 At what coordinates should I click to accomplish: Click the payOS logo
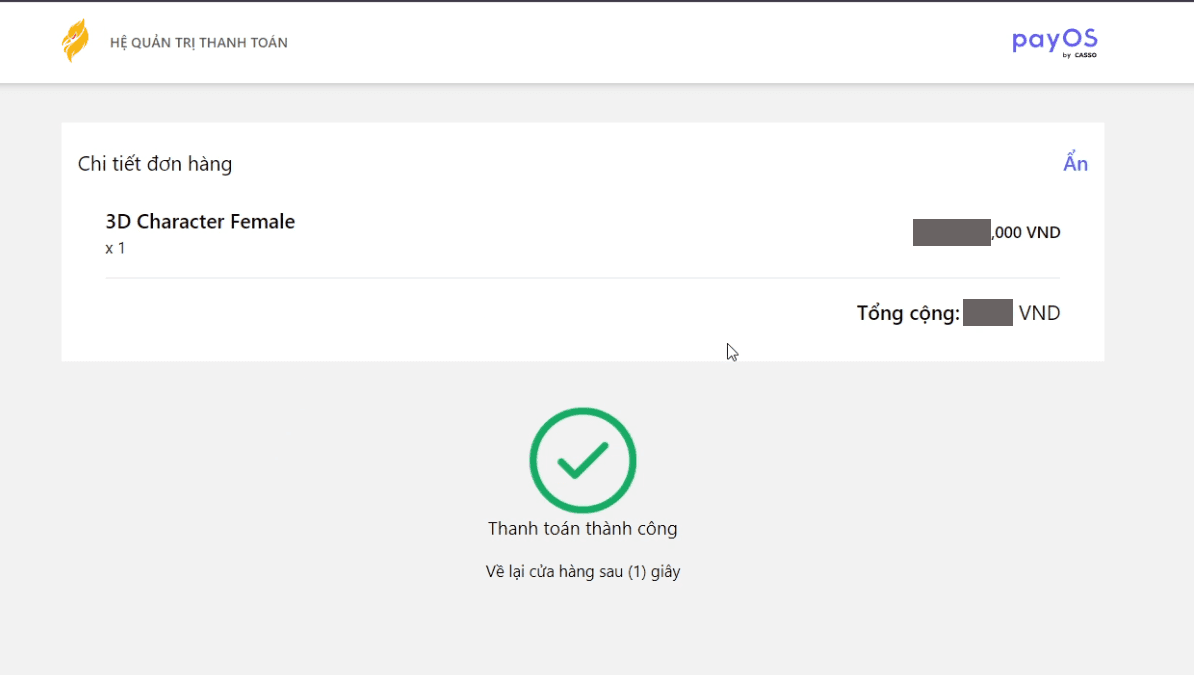coord(1055,43)
